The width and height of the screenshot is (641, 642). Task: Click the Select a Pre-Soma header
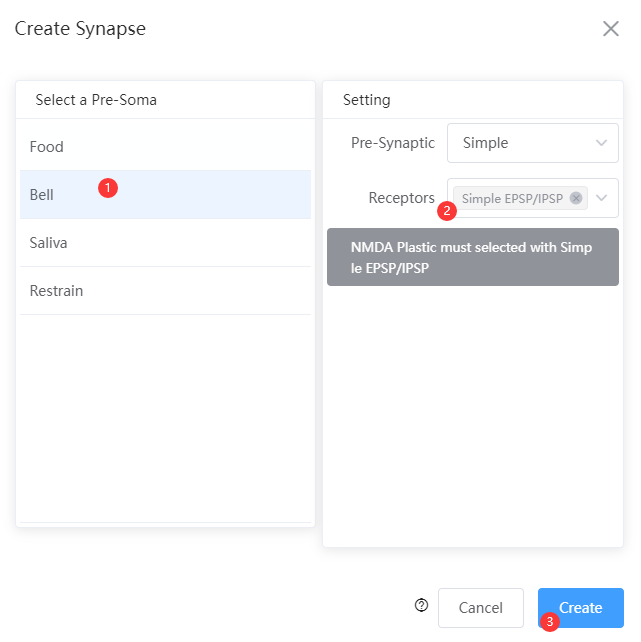coord(96,100)
